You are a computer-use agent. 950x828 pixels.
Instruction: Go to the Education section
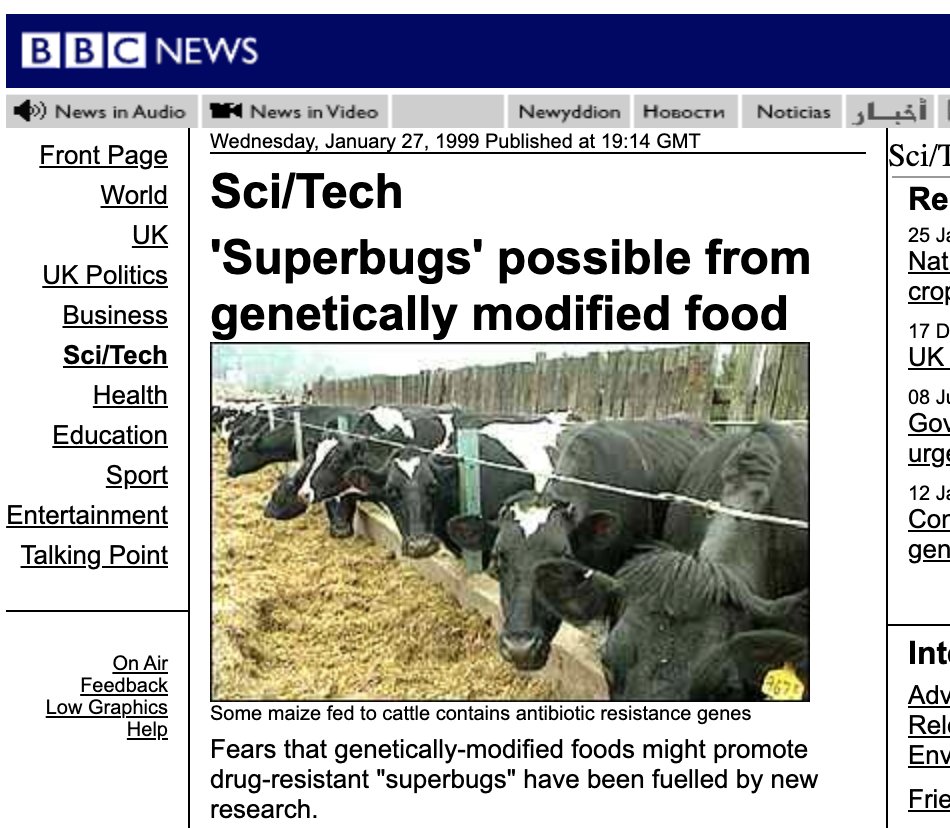[x=110, y=435]
